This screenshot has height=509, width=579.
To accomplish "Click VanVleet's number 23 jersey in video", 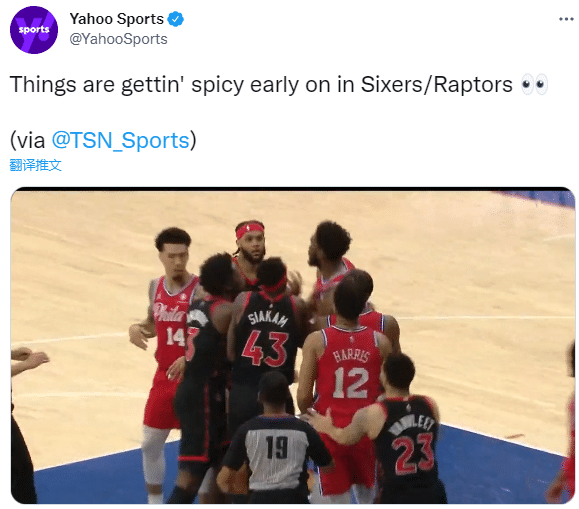I will (411, 441).
